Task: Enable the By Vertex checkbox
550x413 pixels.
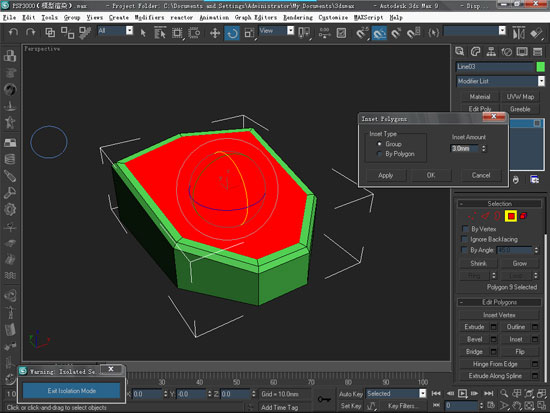Action: click(465, 229)
